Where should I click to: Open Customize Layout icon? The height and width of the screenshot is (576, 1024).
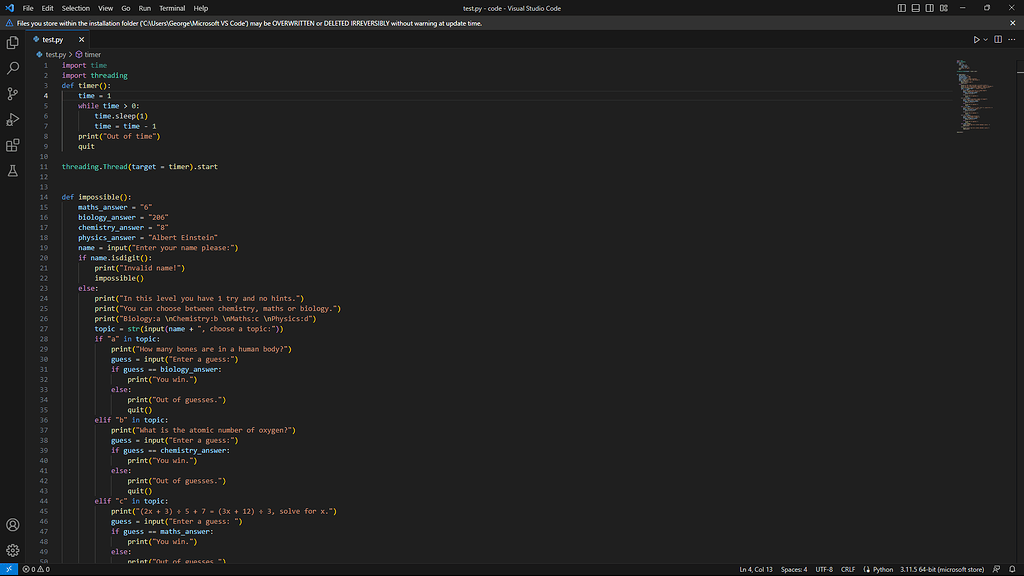(x=944, y=8)
